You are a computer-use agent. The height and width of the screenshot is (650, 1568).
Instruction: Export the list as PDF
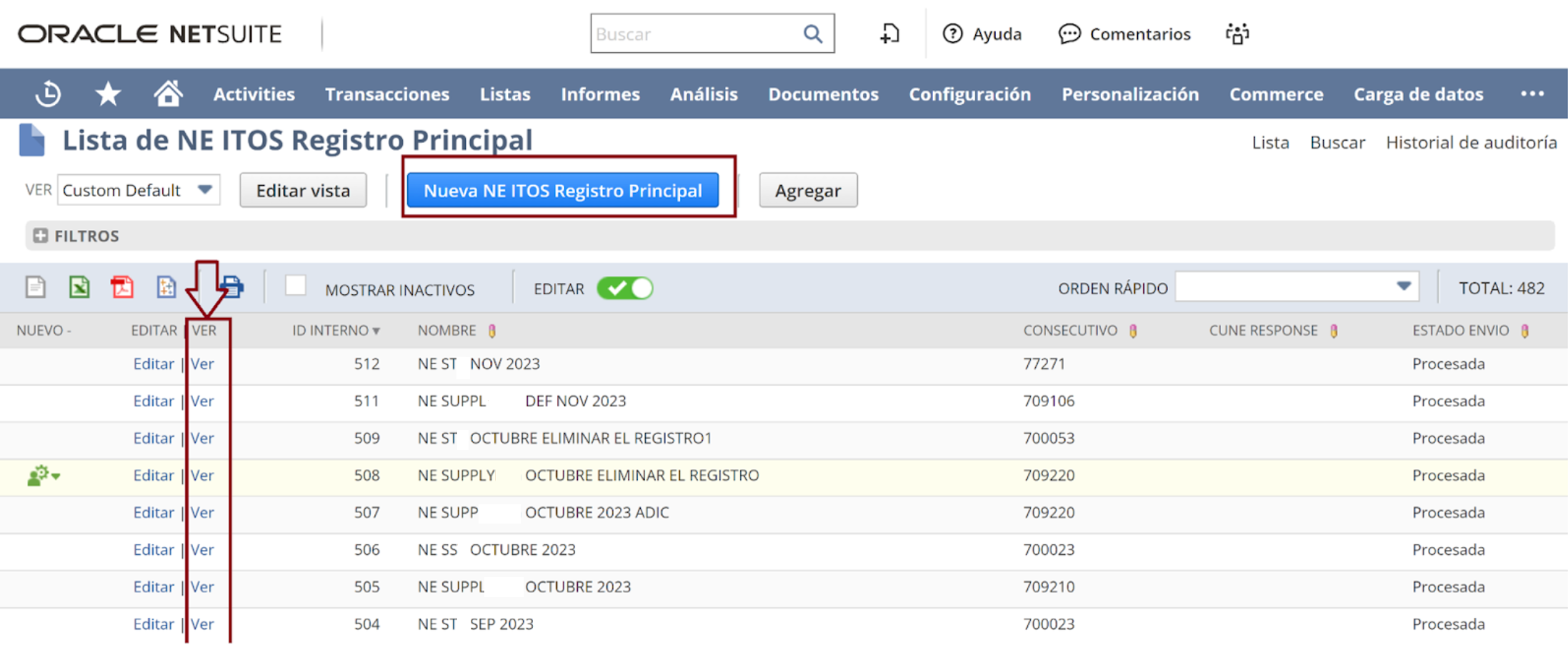[x=122, y=287]
